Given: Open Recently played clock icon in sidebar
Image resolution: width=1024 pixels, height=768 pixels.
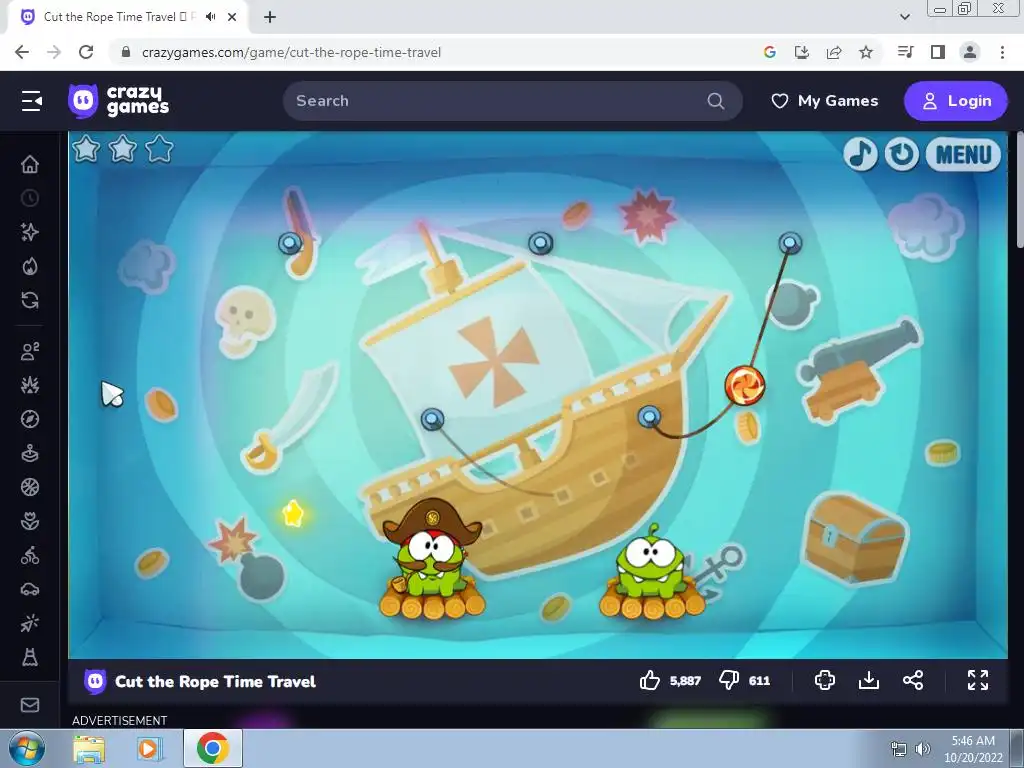Looking at the screenshot, I should click(x=30, y=198).
